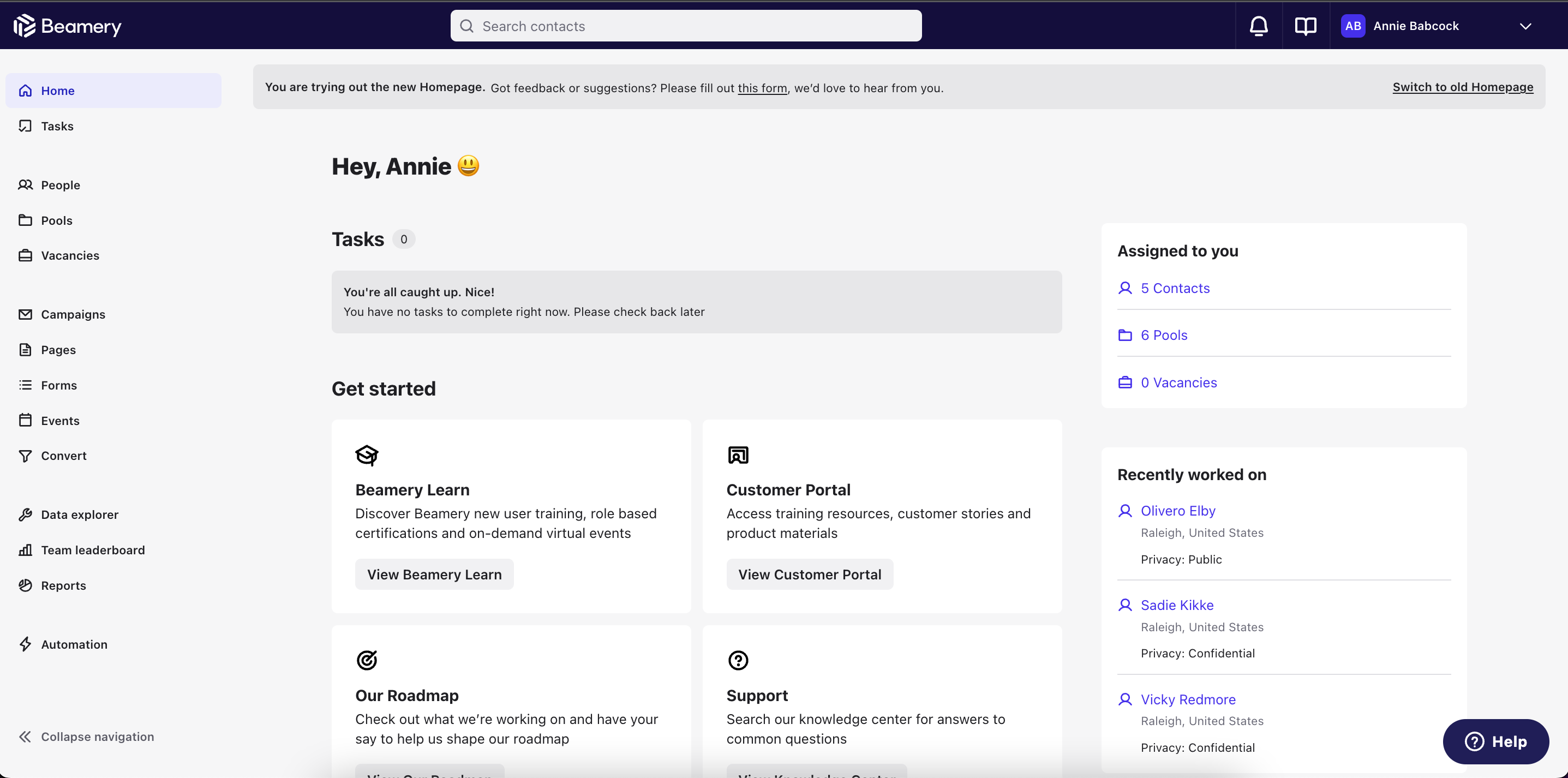This screenshot has height=778, width=1568.
Task: Click the Support question mark icon
Action: point(738,660)
